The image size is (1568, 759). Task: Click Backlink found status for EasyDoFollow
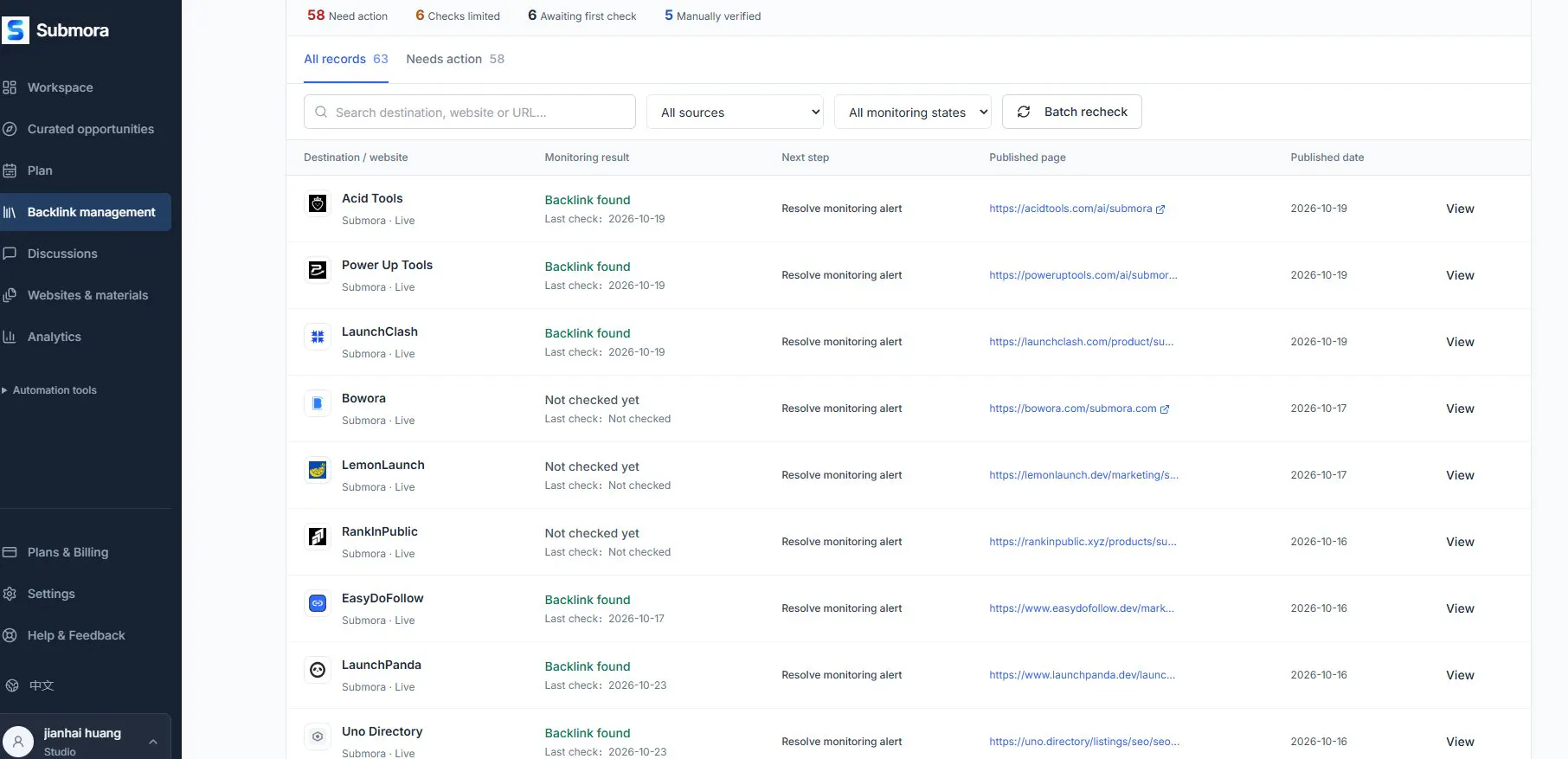[x=588, y=600]
